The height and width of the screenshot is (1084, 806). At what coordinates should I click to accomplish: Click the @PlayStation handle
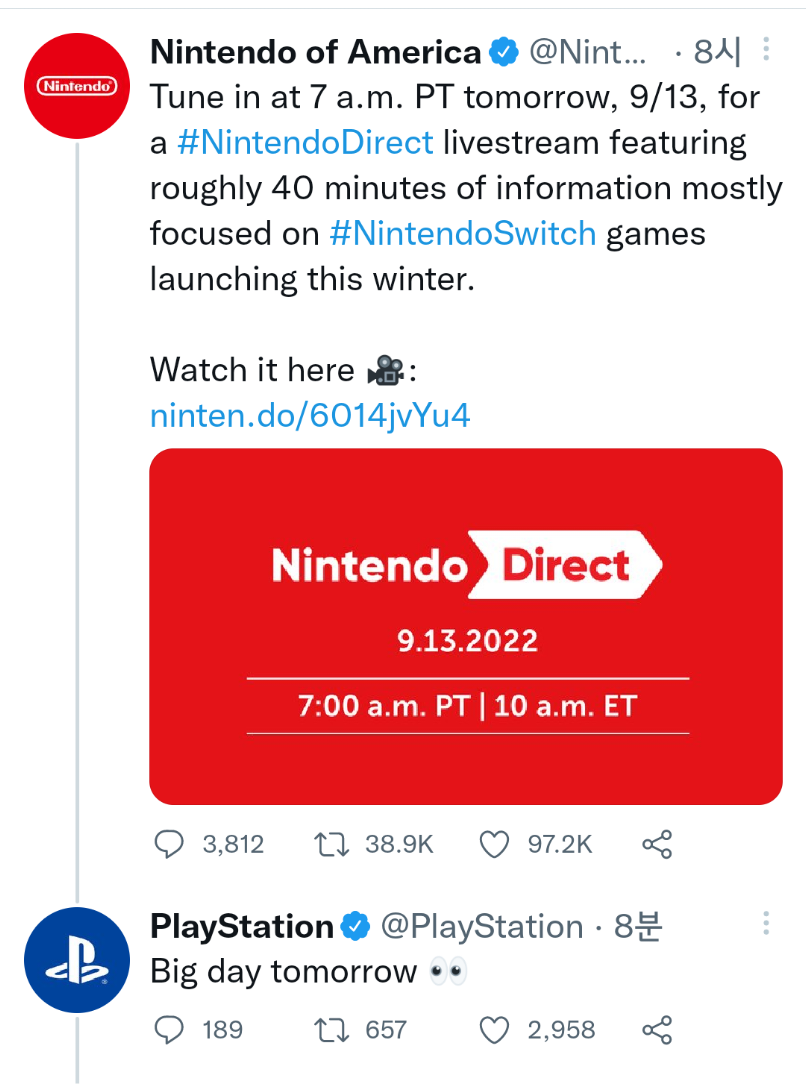point(482,927)
